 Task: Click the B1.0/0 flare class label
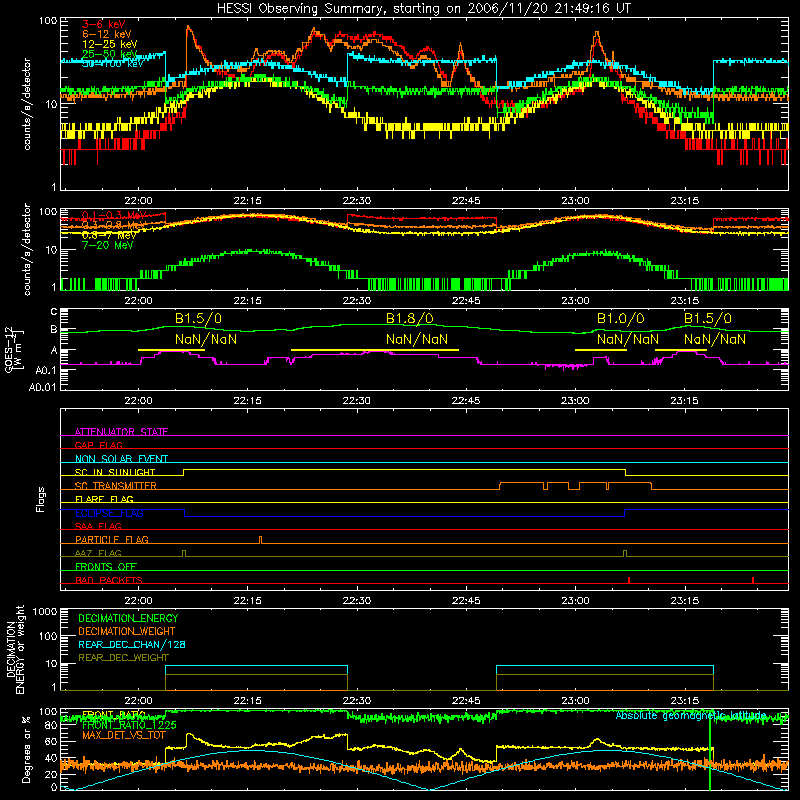(620, 319)
